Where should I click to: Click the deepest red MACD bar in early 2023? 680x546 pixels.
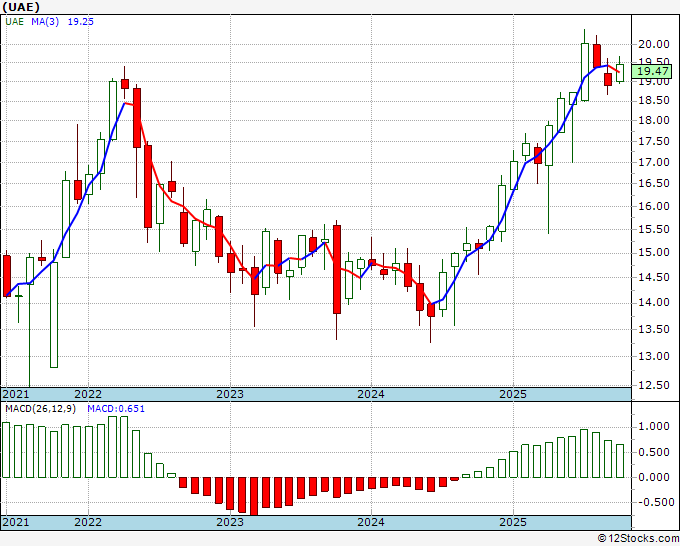(254, 496)
